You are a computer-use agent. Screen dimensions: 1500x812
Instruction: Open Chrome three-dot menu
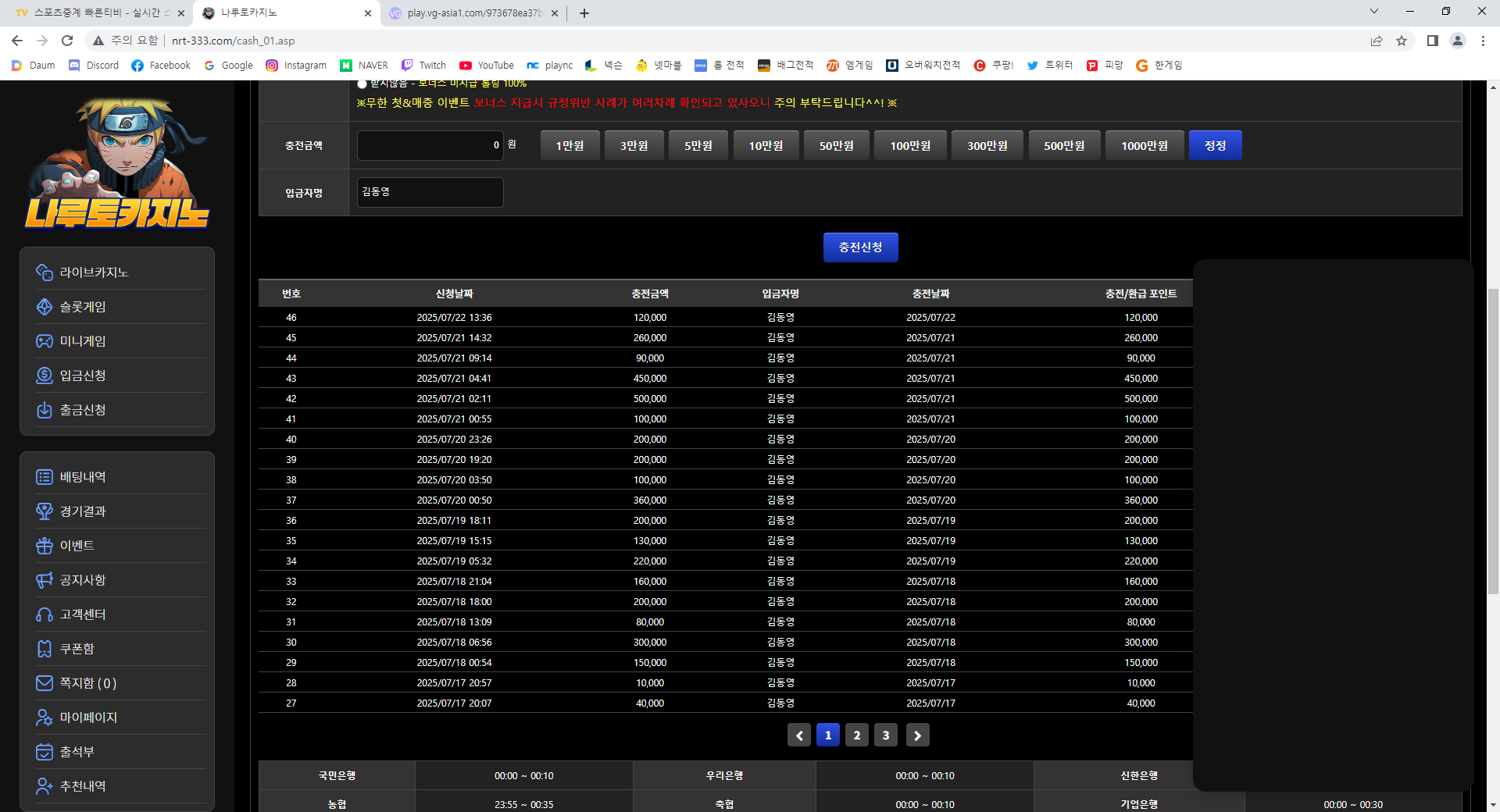coord(1483,41)
